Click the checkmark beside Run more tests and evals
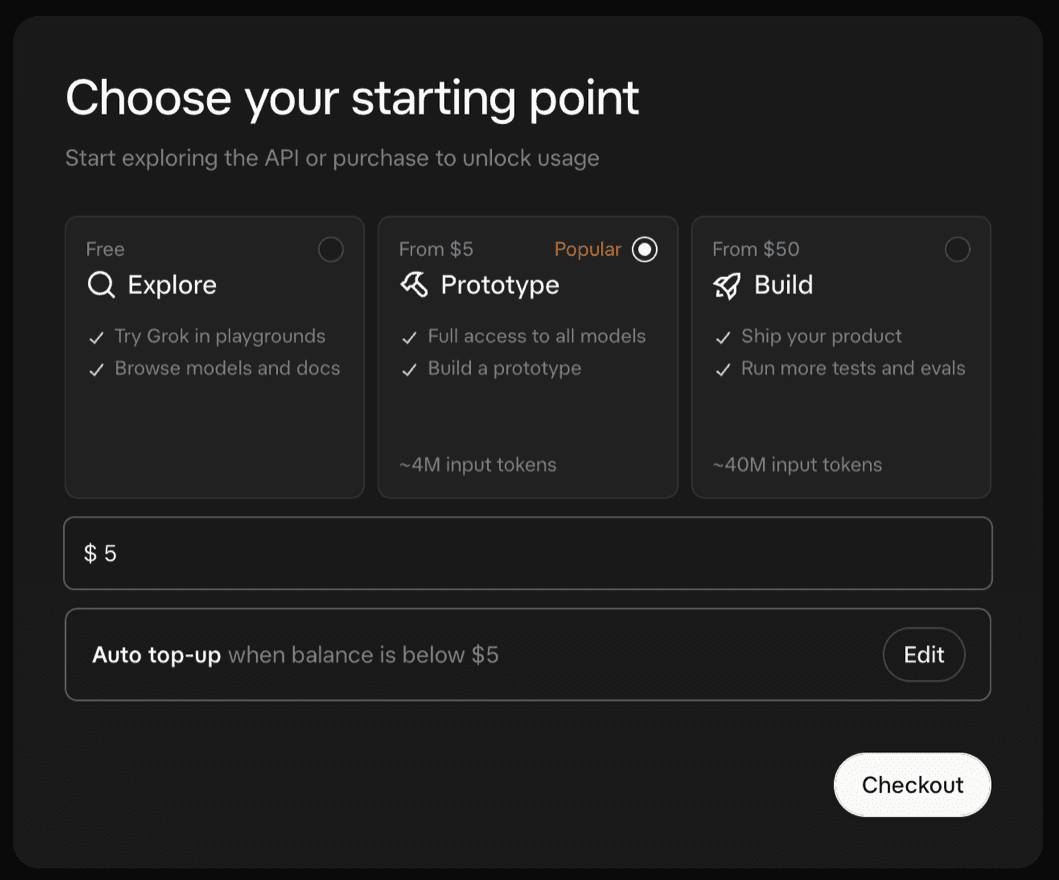Screen dimensions: 1059x880 point(723,369)
